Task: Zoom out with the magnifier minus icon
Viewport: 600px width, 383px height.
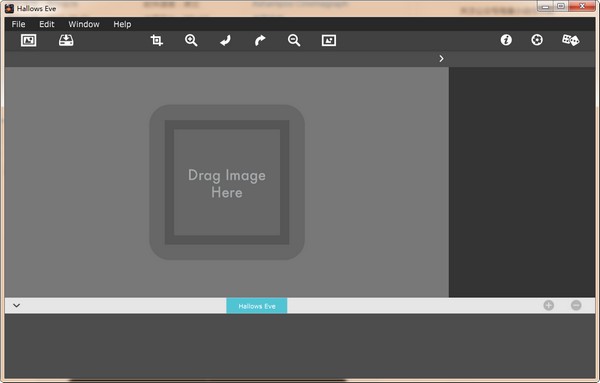Action: pyautogui.click(x=294, y=40)
